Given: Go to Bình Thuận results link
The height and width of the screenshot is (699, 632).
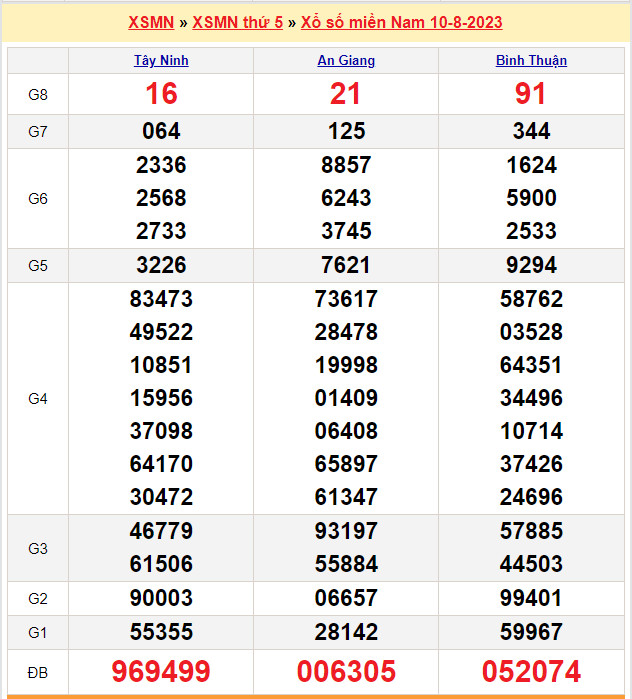Looking at the screenshot, I should (x=531, y=60).
